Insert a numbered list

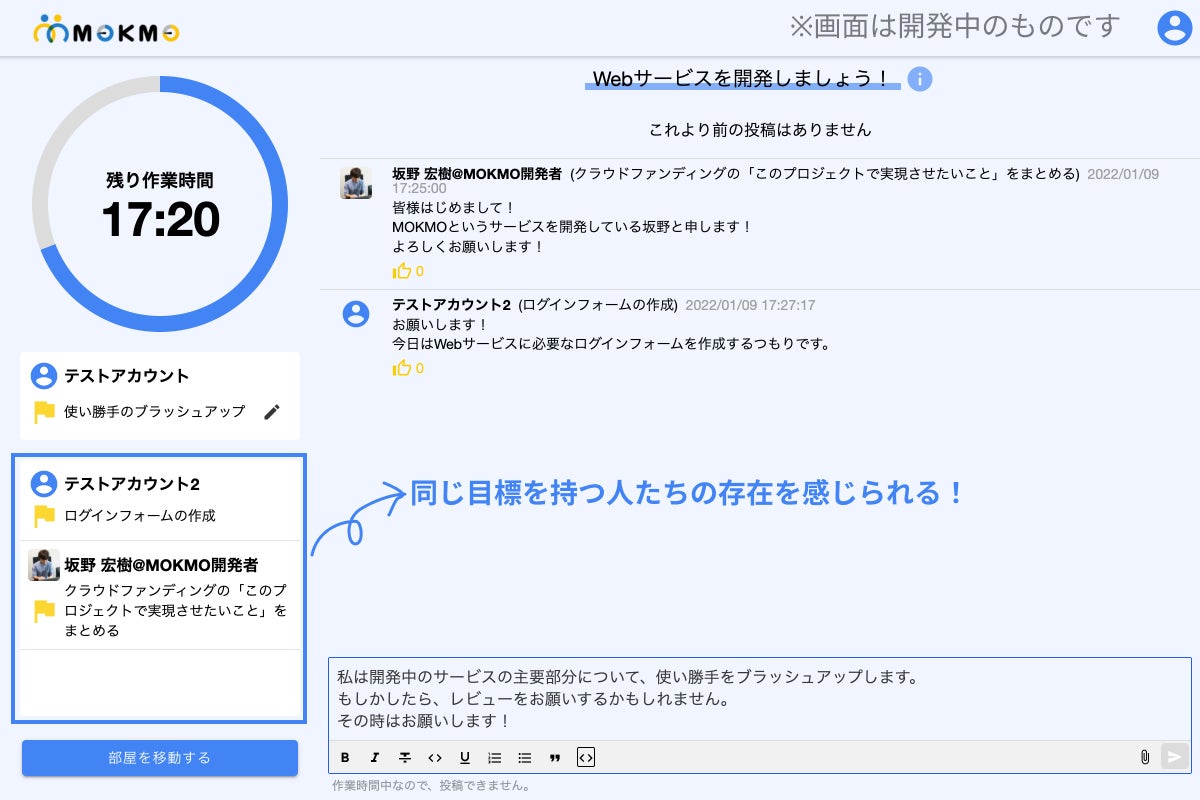point(494,758)
